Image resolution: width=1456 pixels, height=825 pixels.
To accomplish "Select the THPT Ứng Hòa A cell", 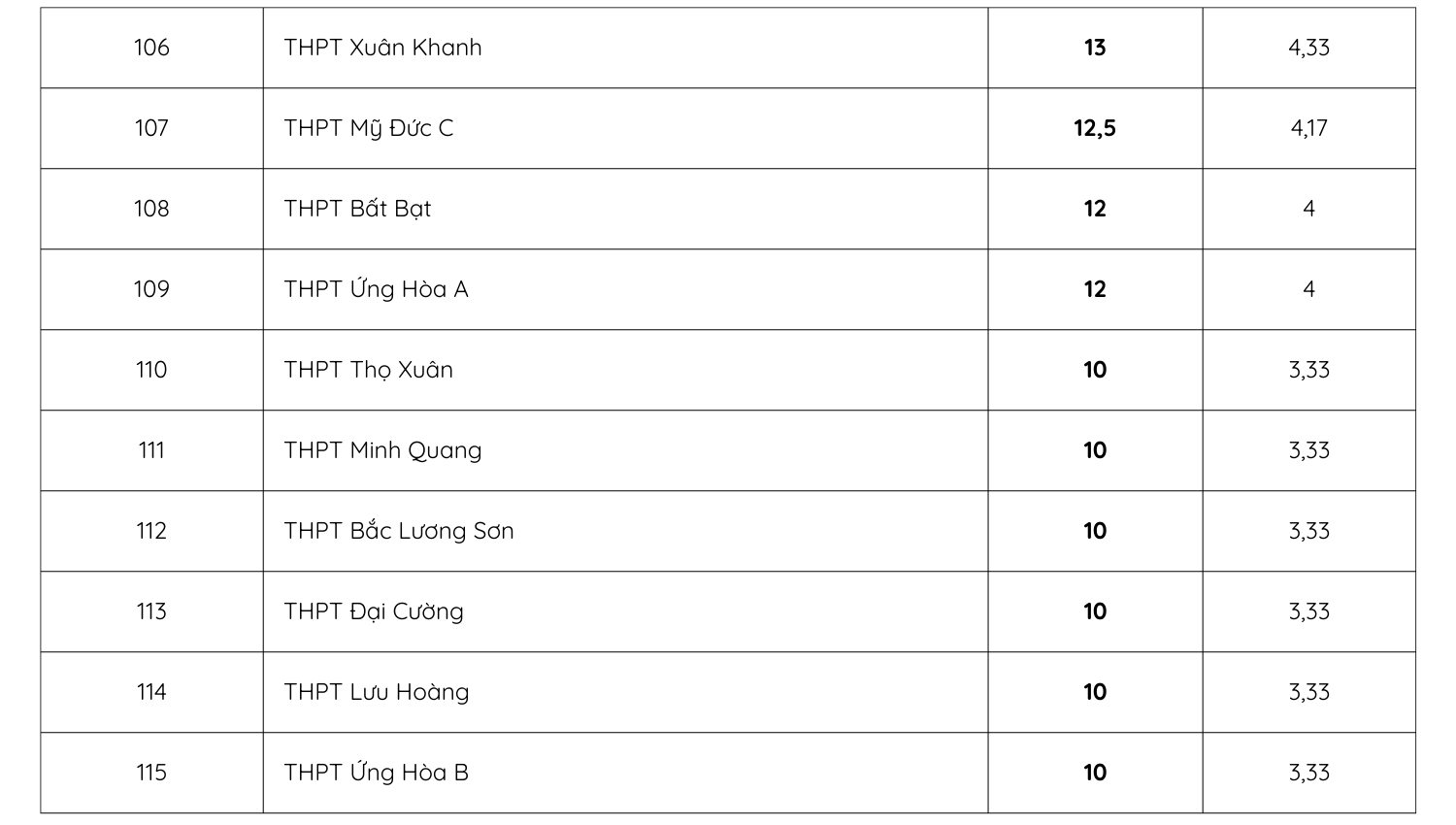I will click(376, 289).
